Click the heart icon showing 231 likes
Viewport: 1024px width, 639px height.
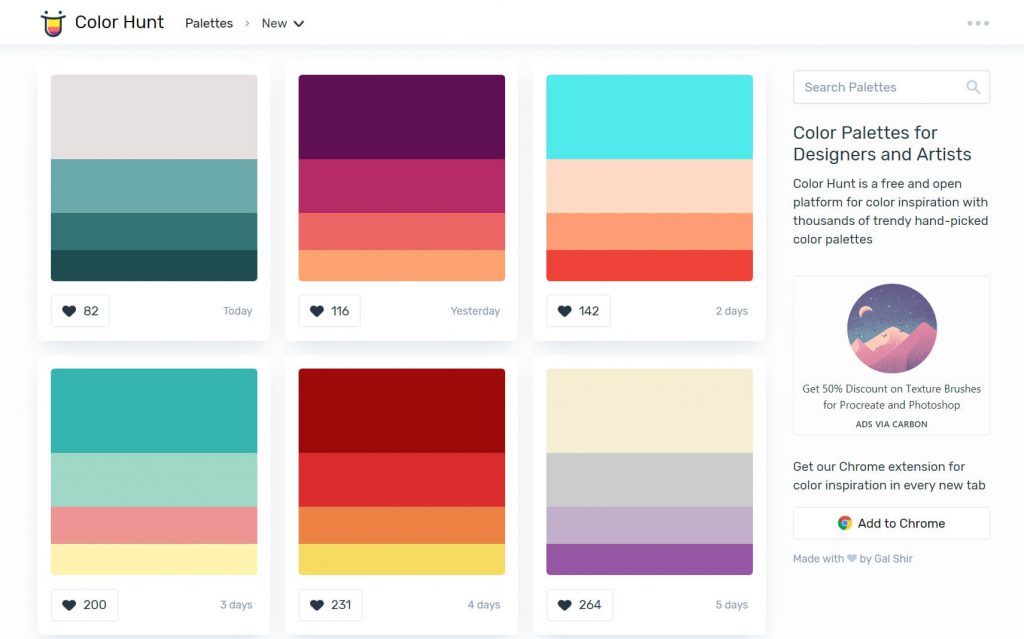316,604
